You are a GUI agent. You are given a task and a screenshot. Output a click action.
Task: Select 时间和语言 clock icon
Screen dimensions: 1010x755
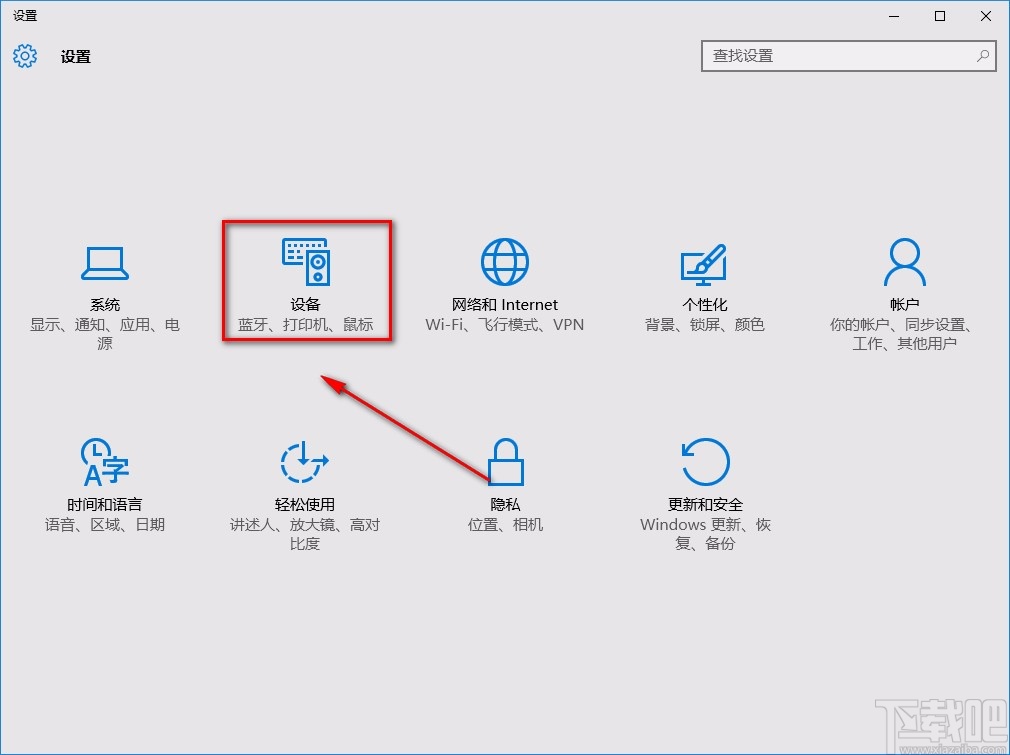click(x=104, y=460)
